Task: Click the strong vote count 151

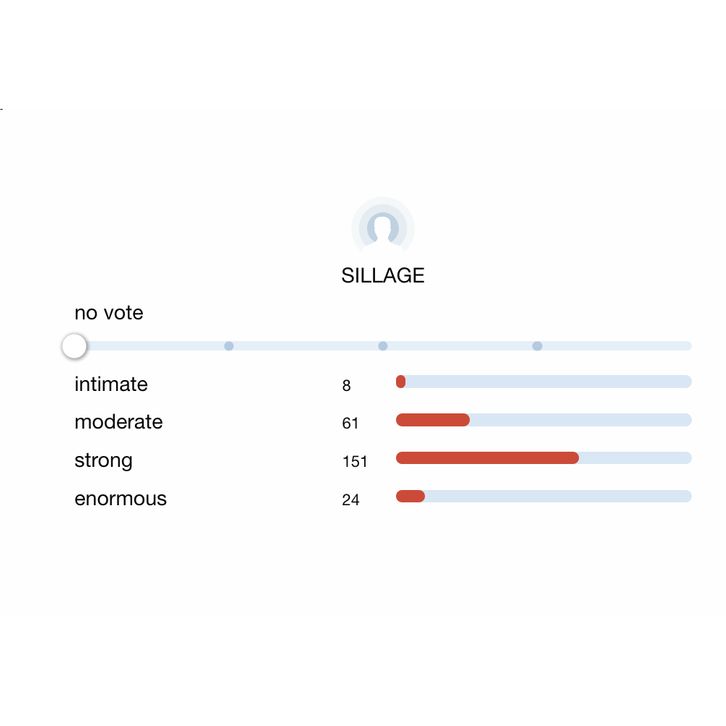Action: click(x=355, y=462)
